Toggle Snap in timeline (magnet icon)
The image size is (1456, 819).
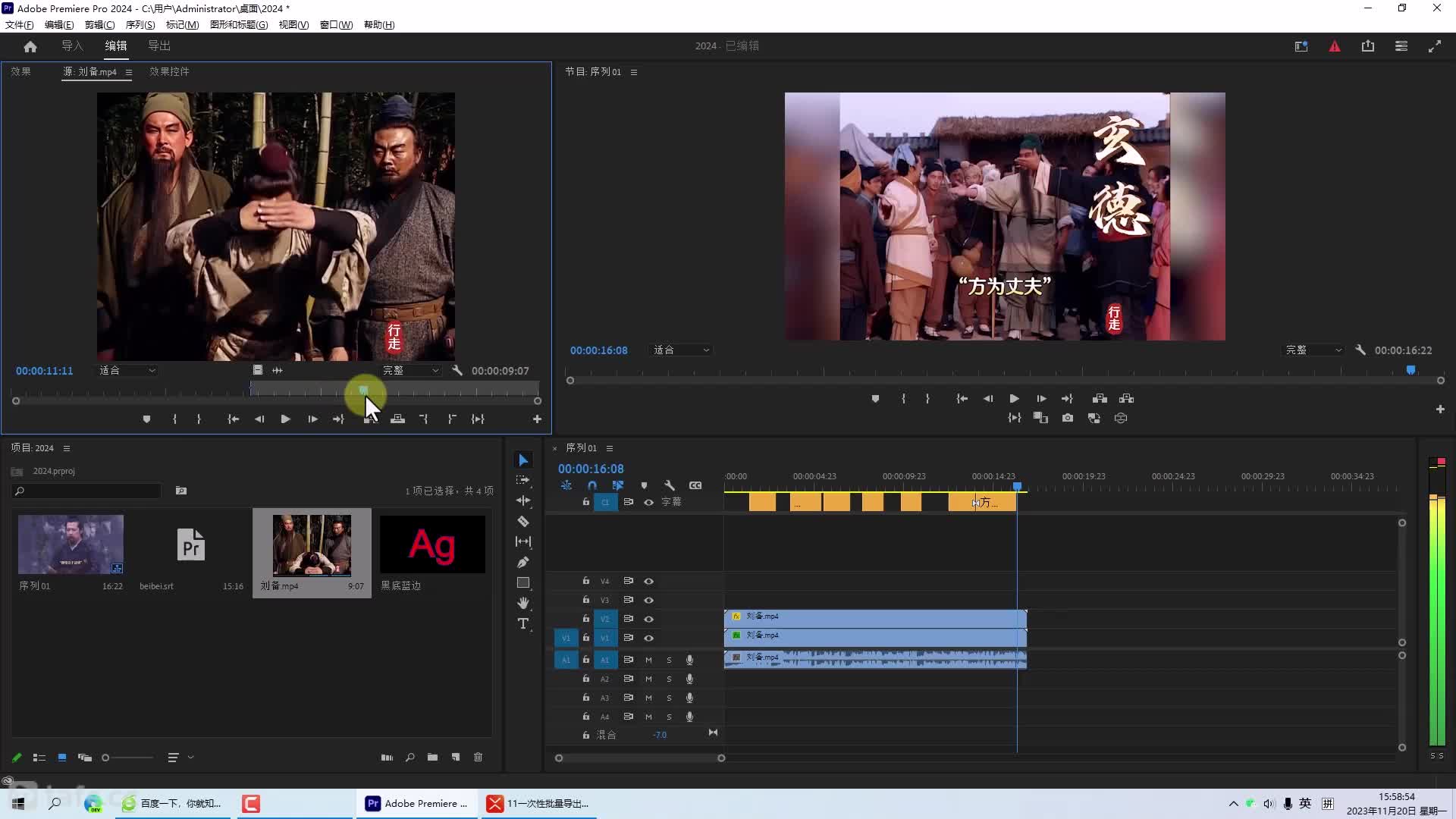point(592,485)
